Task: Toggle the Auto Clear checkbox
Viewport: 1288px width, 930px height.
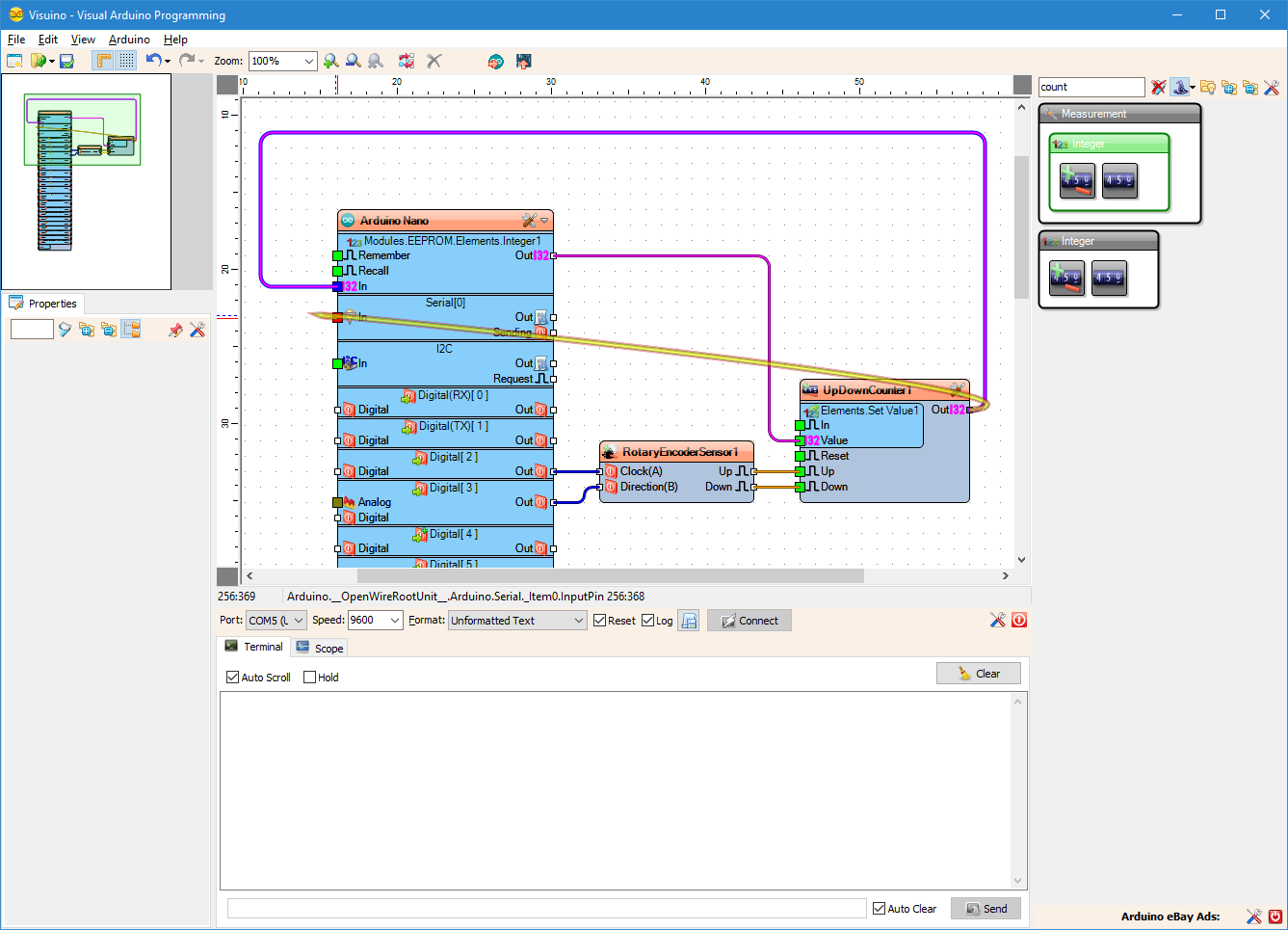Action: tap(879, 909)
